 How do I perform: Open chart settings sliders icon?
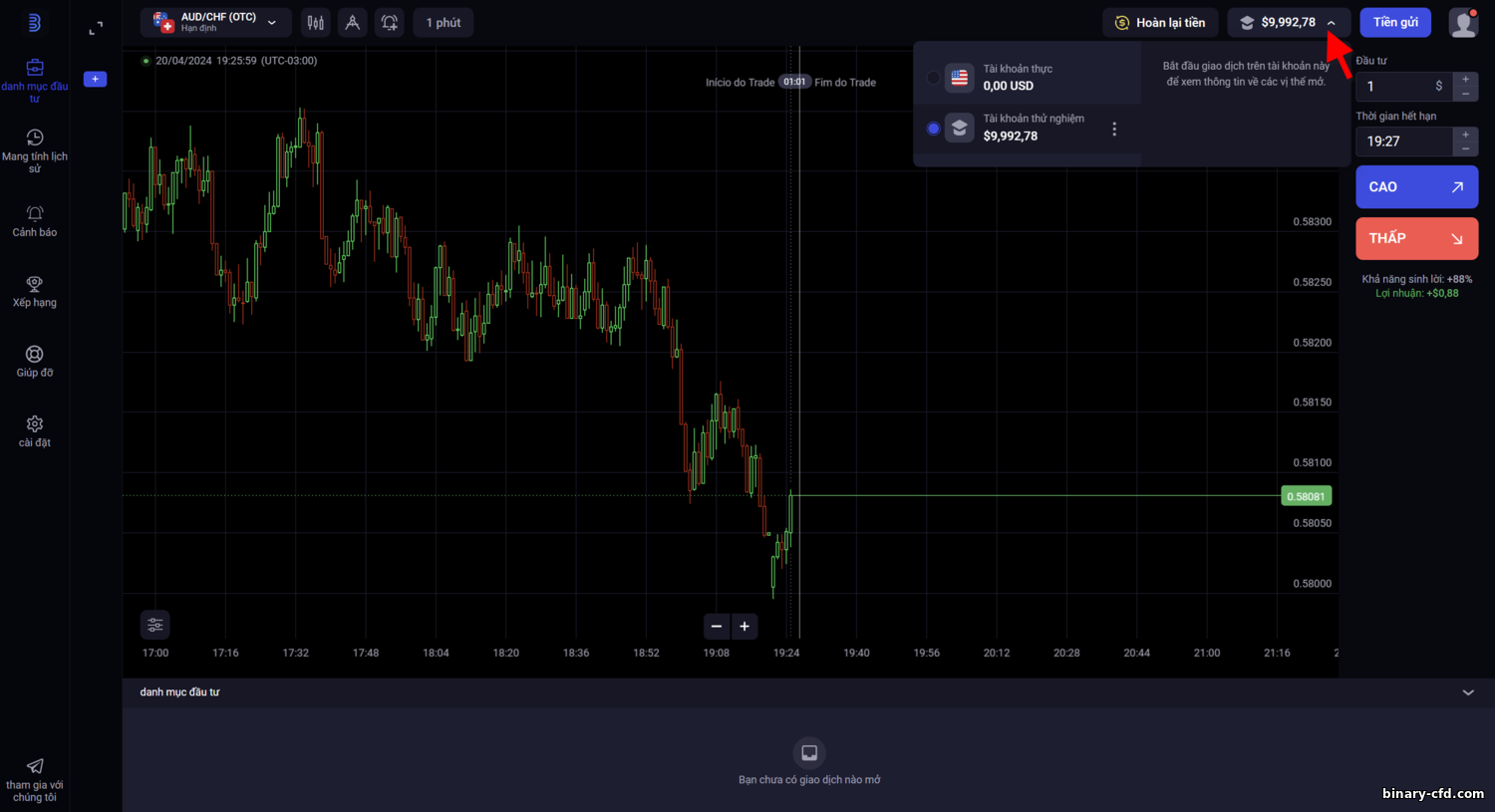155,625
